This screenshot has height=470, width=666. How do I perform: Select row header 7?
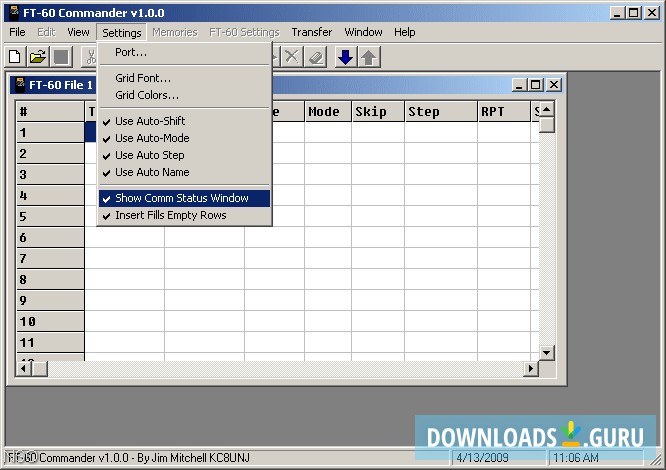click(51, 259)
